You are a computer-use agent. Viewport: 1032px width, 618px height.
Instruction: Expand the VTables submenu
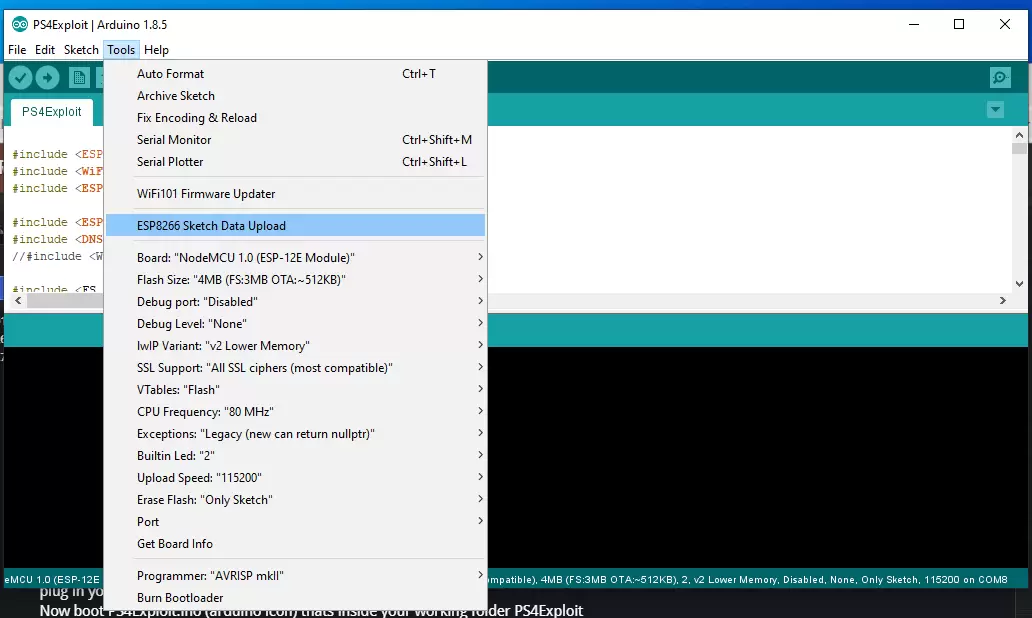[x=295, y=390]
